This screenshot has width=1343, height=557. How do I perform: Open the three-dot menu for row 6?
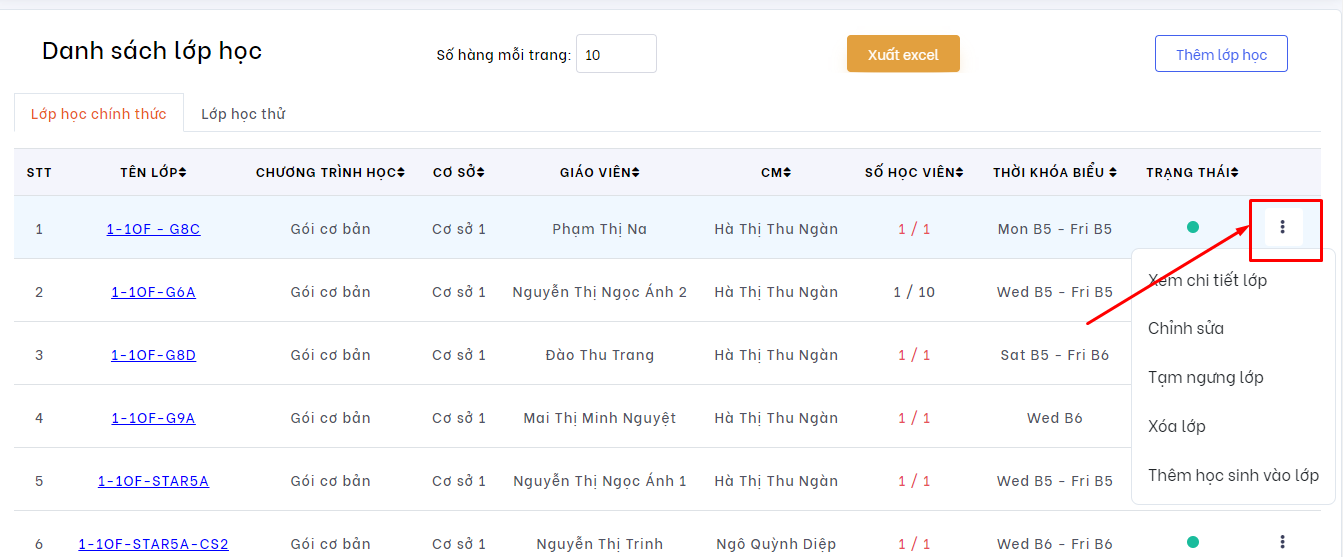click(x=1283, y=543)
